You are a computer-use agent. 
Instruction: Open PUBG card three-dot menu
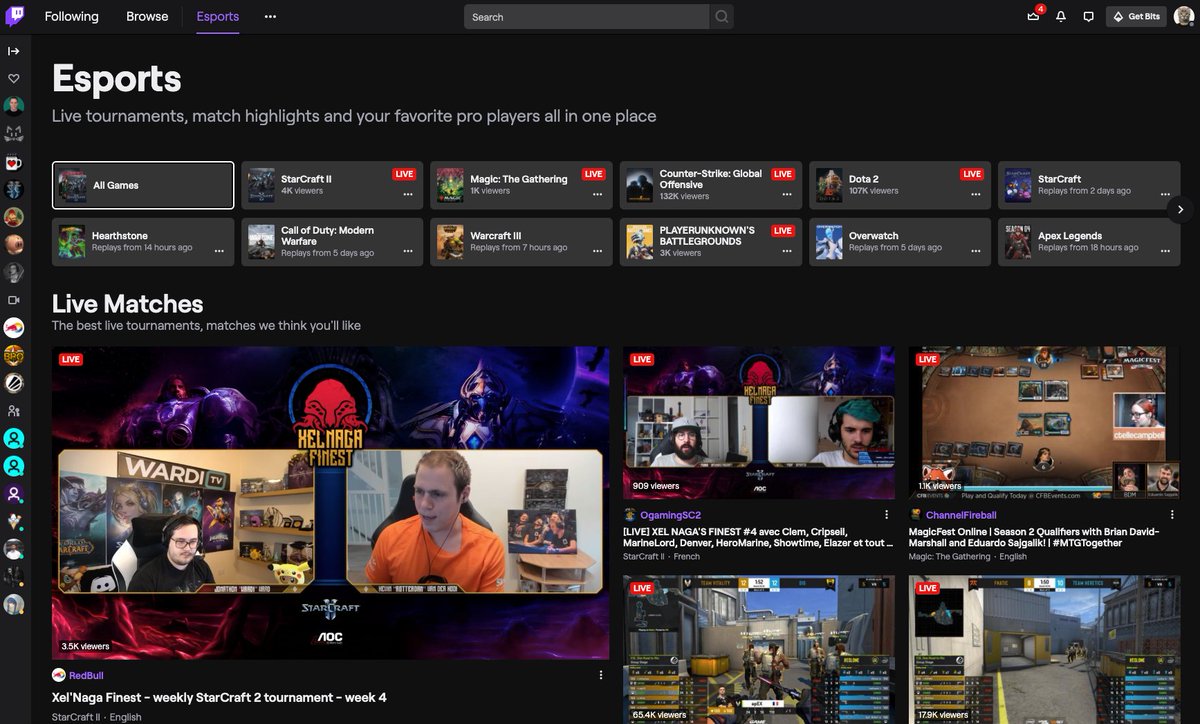coord(787,252)
